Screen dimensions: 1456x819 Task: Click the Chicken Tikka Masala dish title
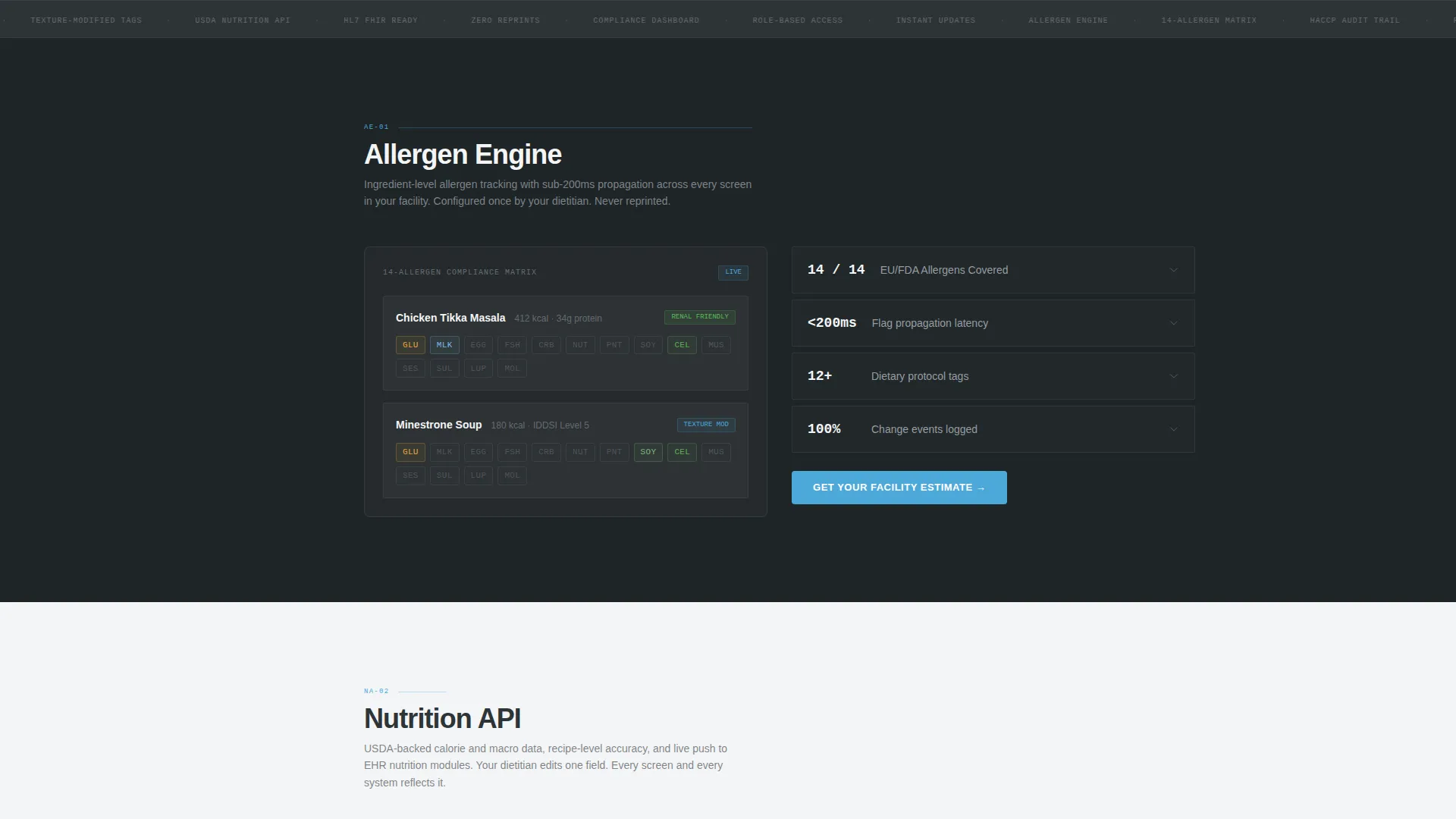click(450, 318)
